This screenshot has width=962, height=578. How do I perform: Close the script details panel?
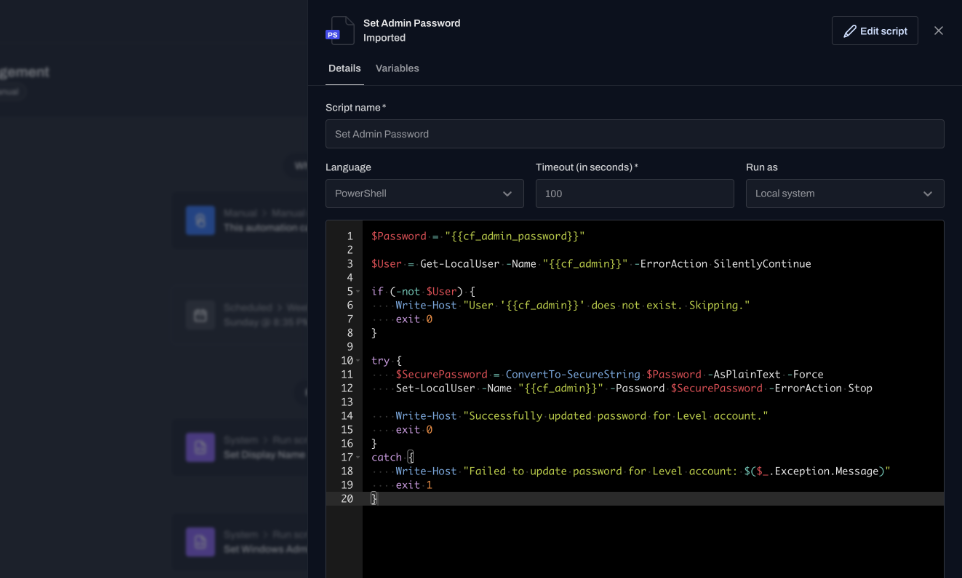coord(938,31)
